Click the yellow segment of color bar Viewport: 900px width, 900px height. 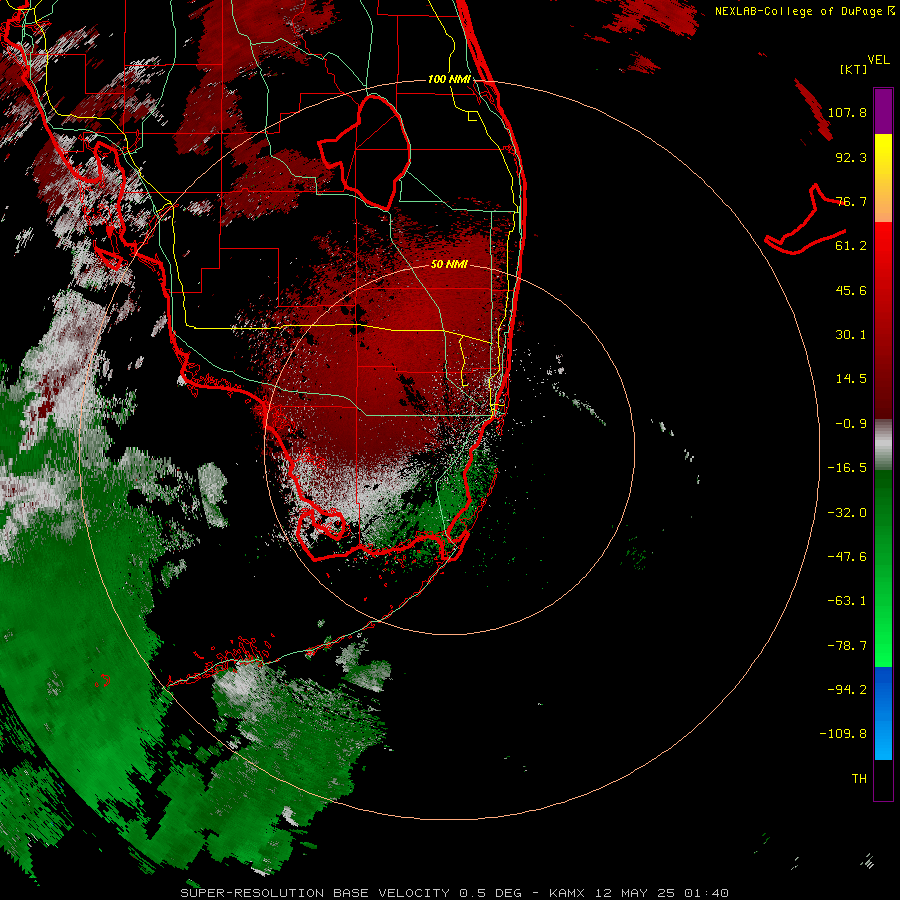pos(883,178)
